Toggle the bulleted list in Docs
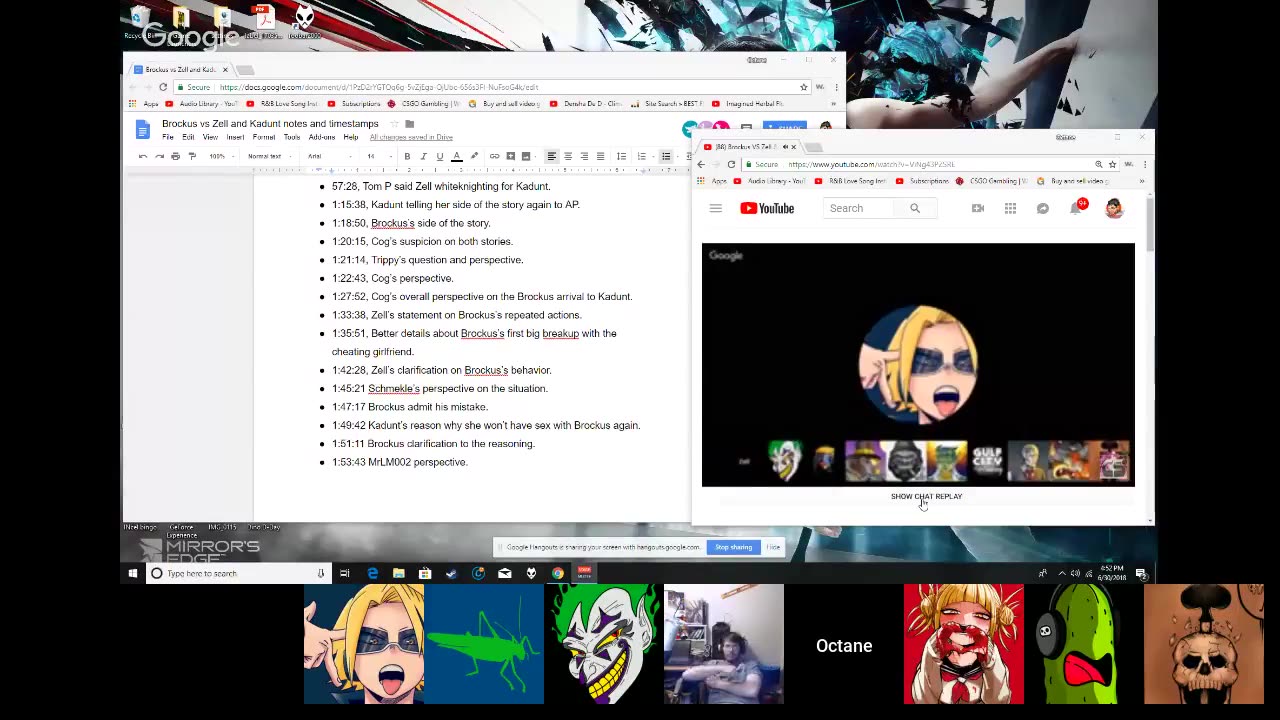The image size is (1280, 720). click(666, 156)
